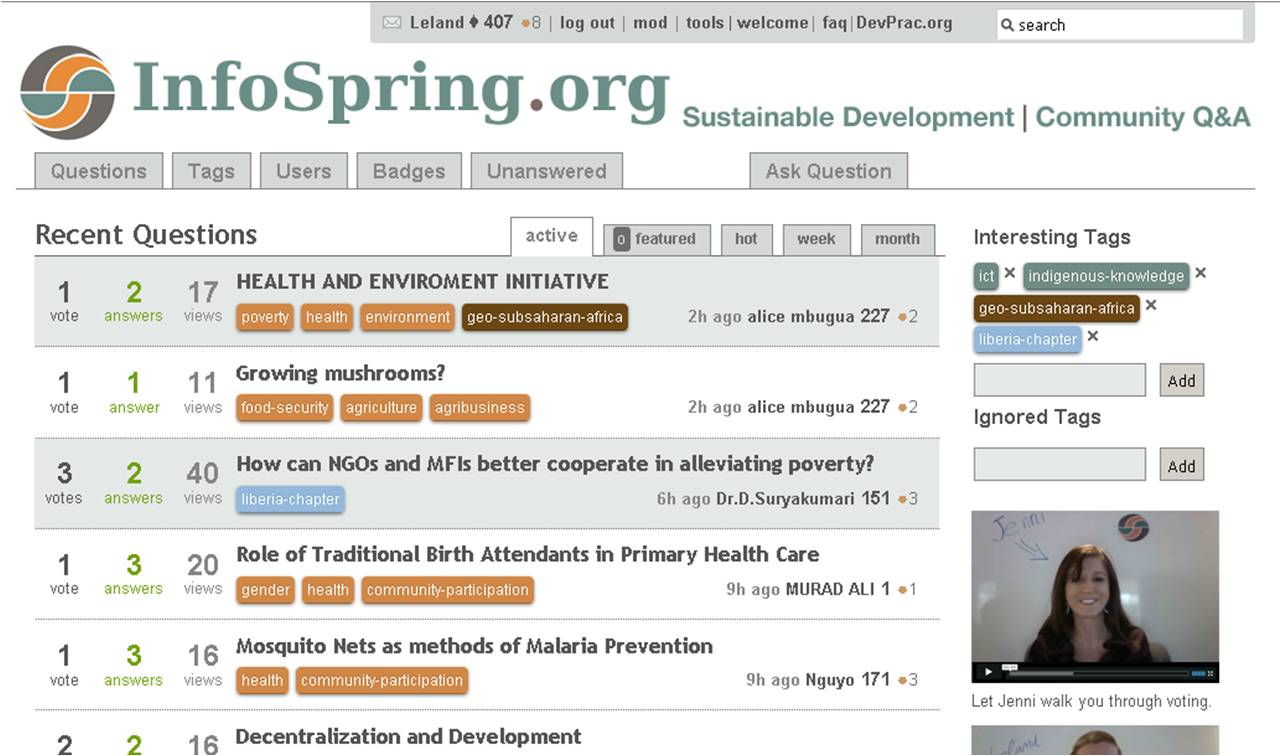Viewport: 1281px width, 756px height.
Task: Select the hot sort tab
Action: 746,239
